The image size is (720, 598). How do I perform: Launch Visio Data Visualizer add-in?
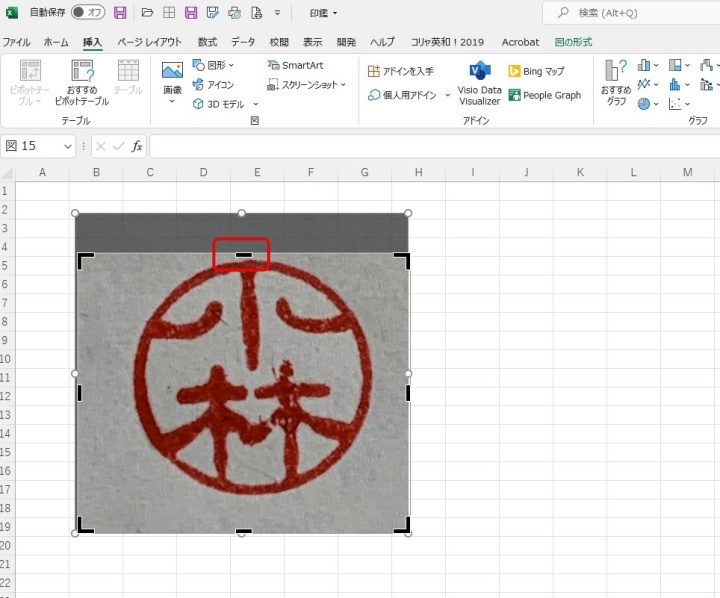pos(479,83)
